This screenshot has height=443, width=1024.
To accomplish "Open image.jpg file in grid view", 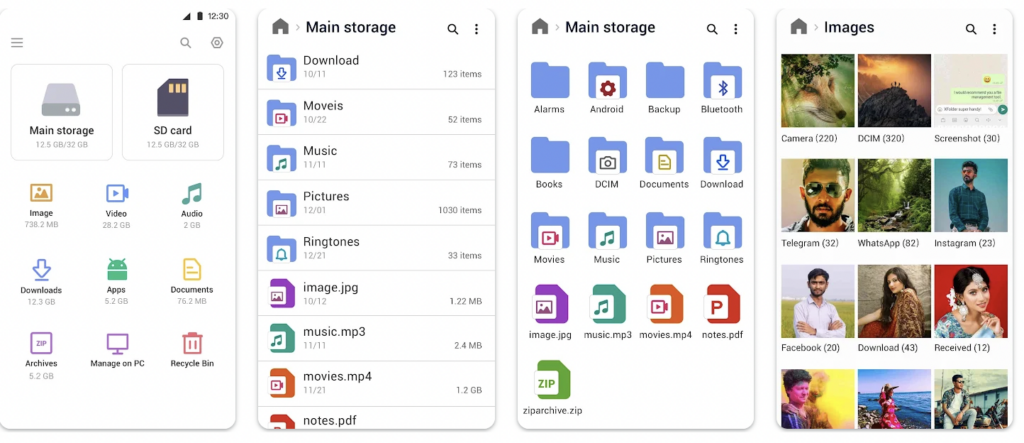I will point(550,312).
